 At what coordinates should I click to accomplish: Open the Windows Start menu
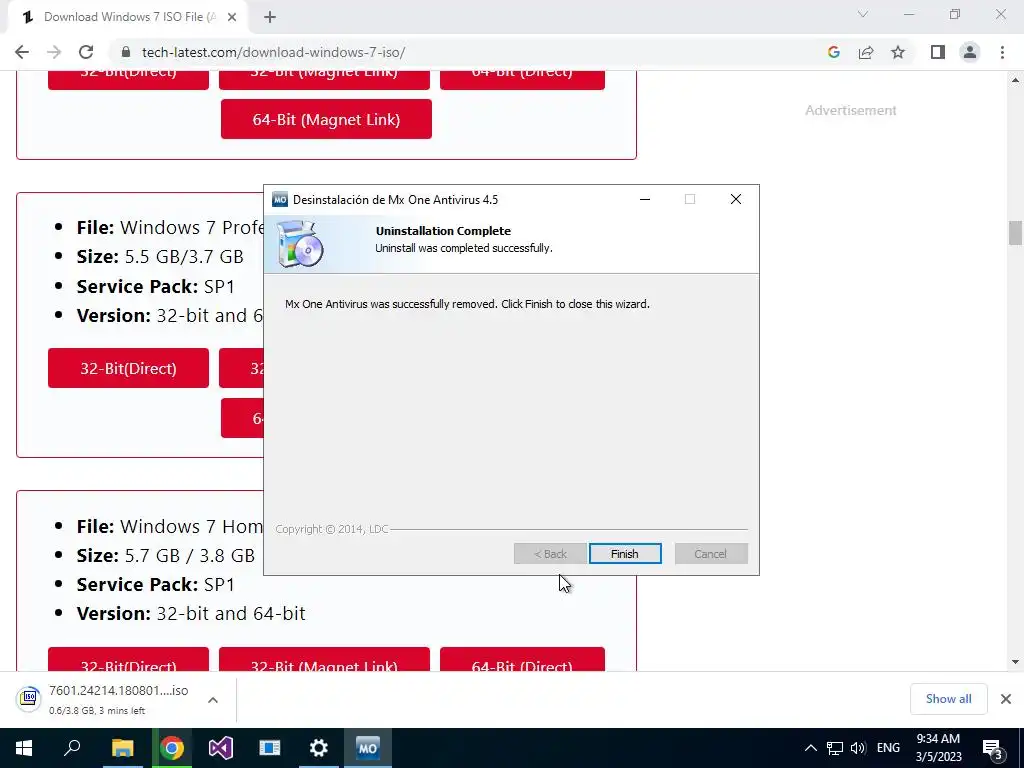click(x=24, y=748)
